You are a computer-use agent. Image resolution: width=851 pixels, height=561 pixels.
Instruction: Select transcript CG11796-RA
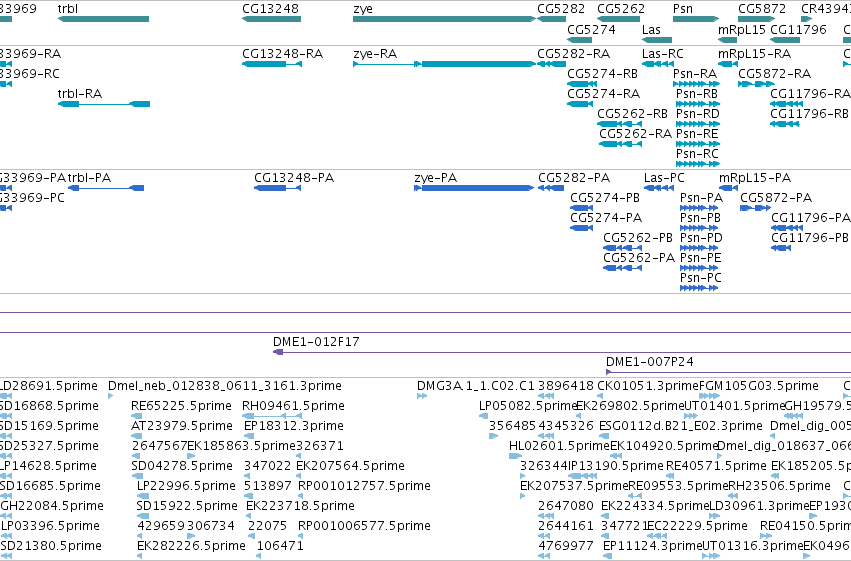coord(786,104)
